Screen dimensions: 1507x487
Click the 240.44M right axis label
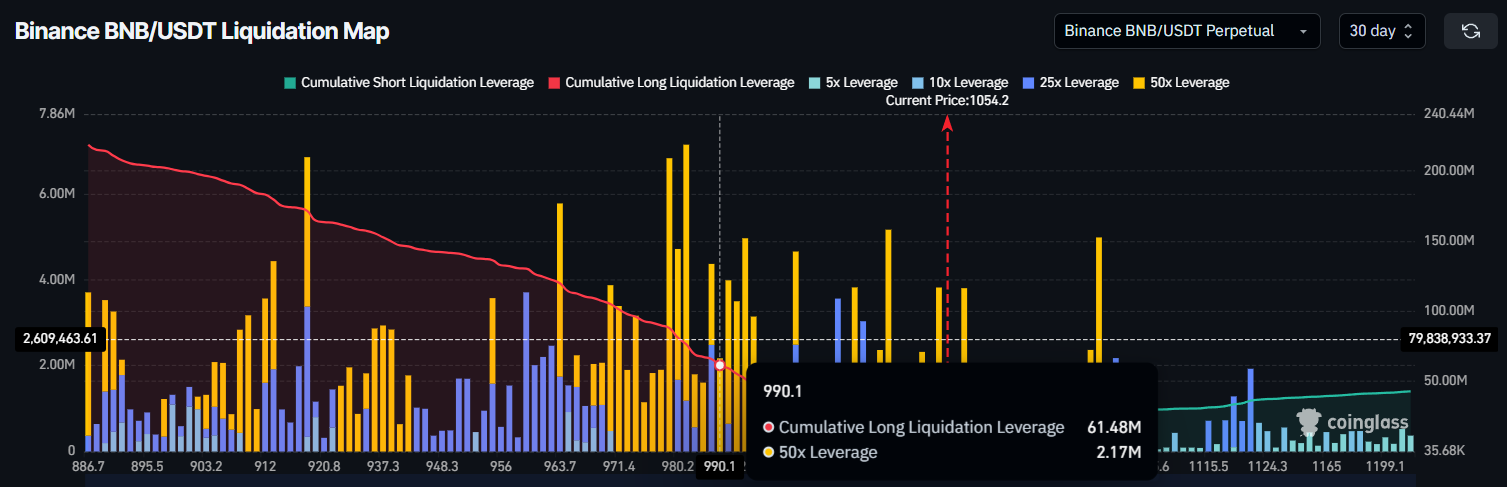click(1448, 114)
